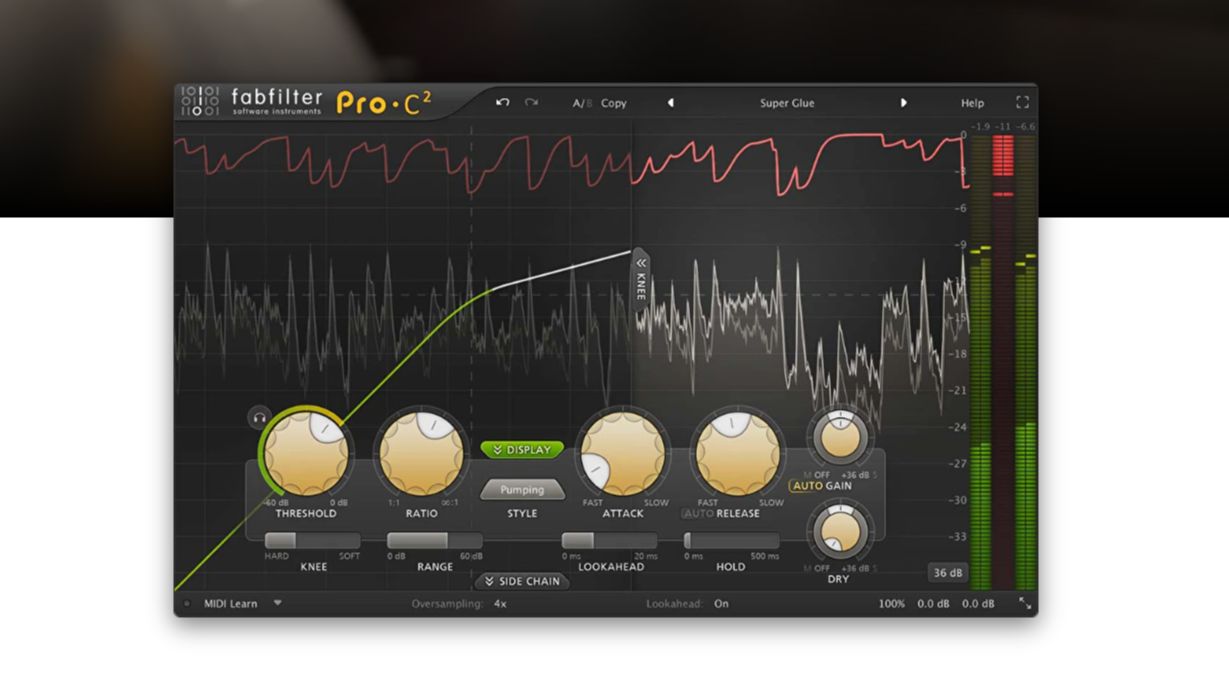Click the first 0.0 dB value in the bottom bar

click(933, 604)
